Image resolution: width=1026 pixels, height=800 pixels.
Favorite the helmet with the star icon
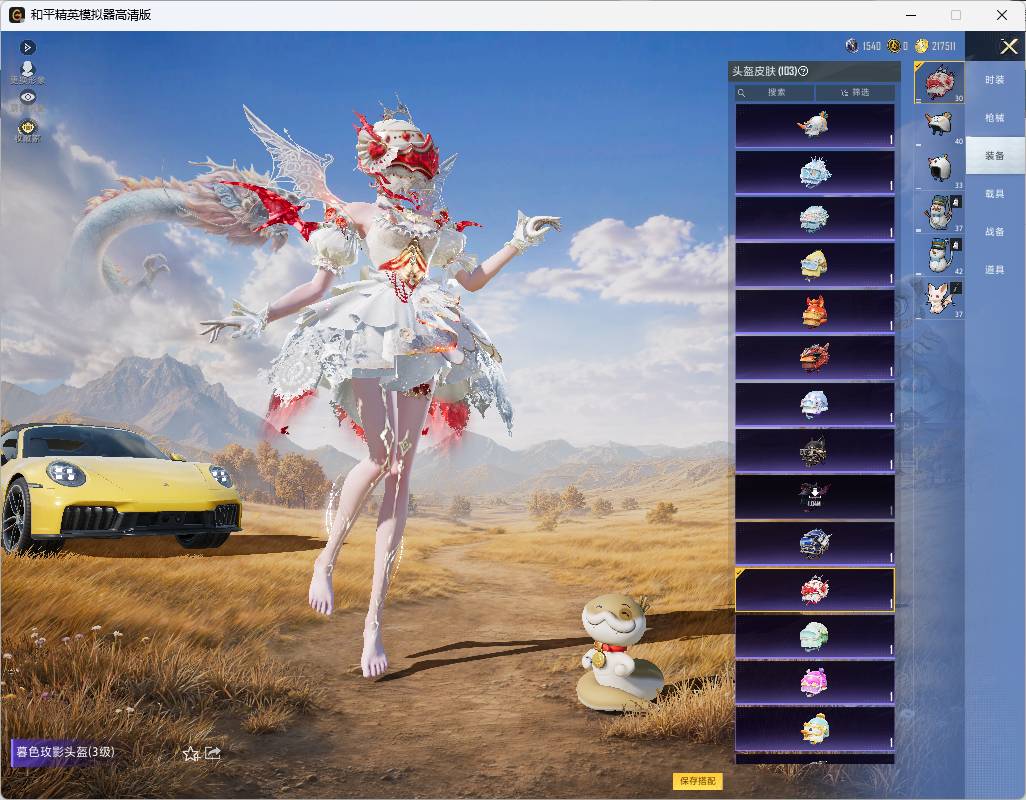[x=190, y=754]
